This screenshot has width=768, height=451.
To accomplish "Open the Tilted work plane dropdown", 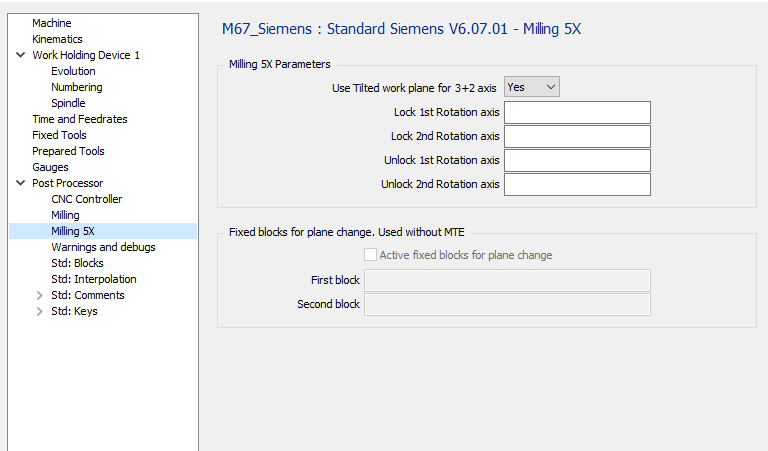I will [x=531, y=87].
